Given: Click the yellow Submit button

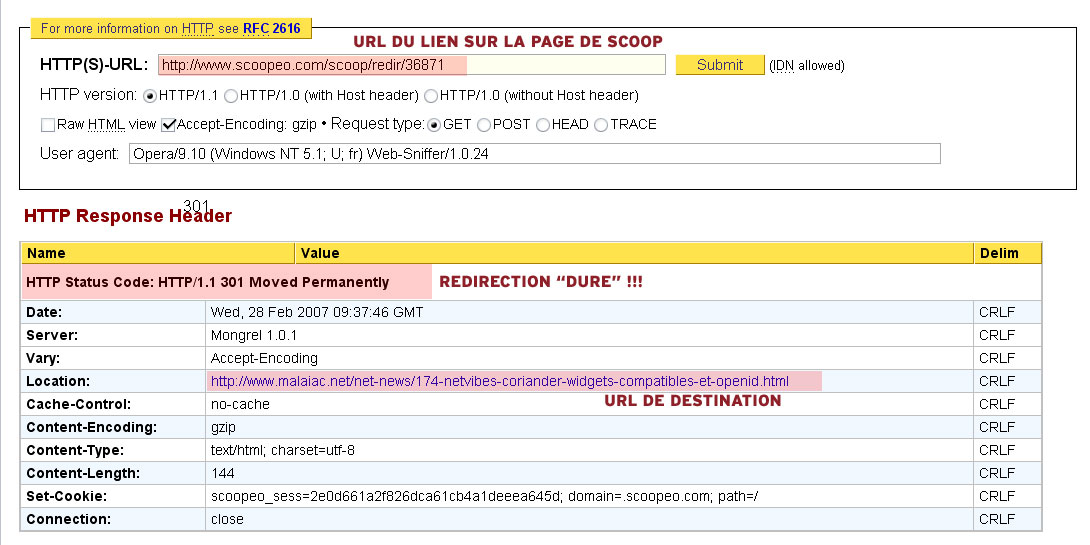Looking at the screenshot, I should click(x=720, y=65).
